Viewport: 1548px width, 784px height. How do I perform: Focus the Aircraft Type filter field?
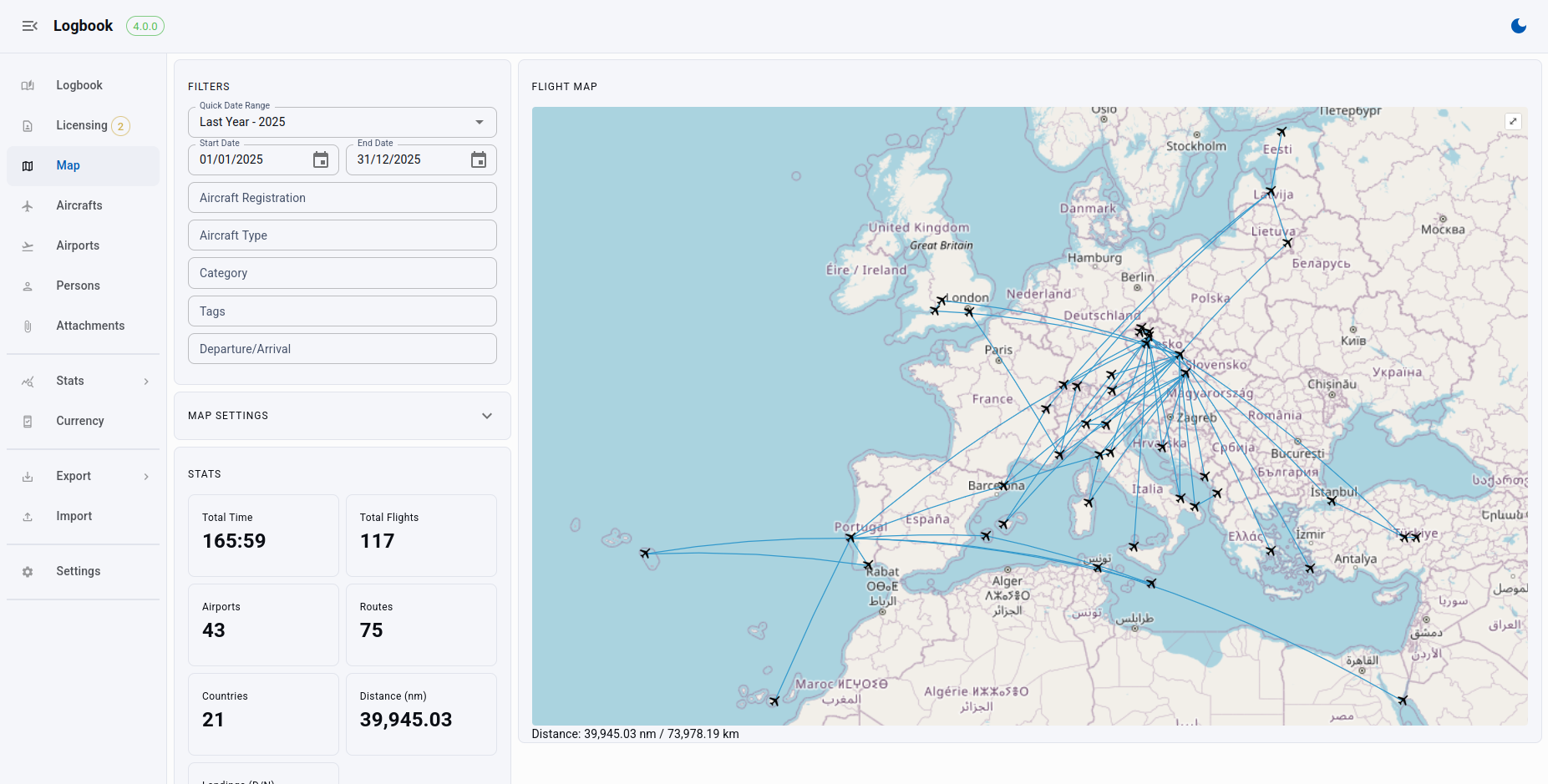[343, 235]
